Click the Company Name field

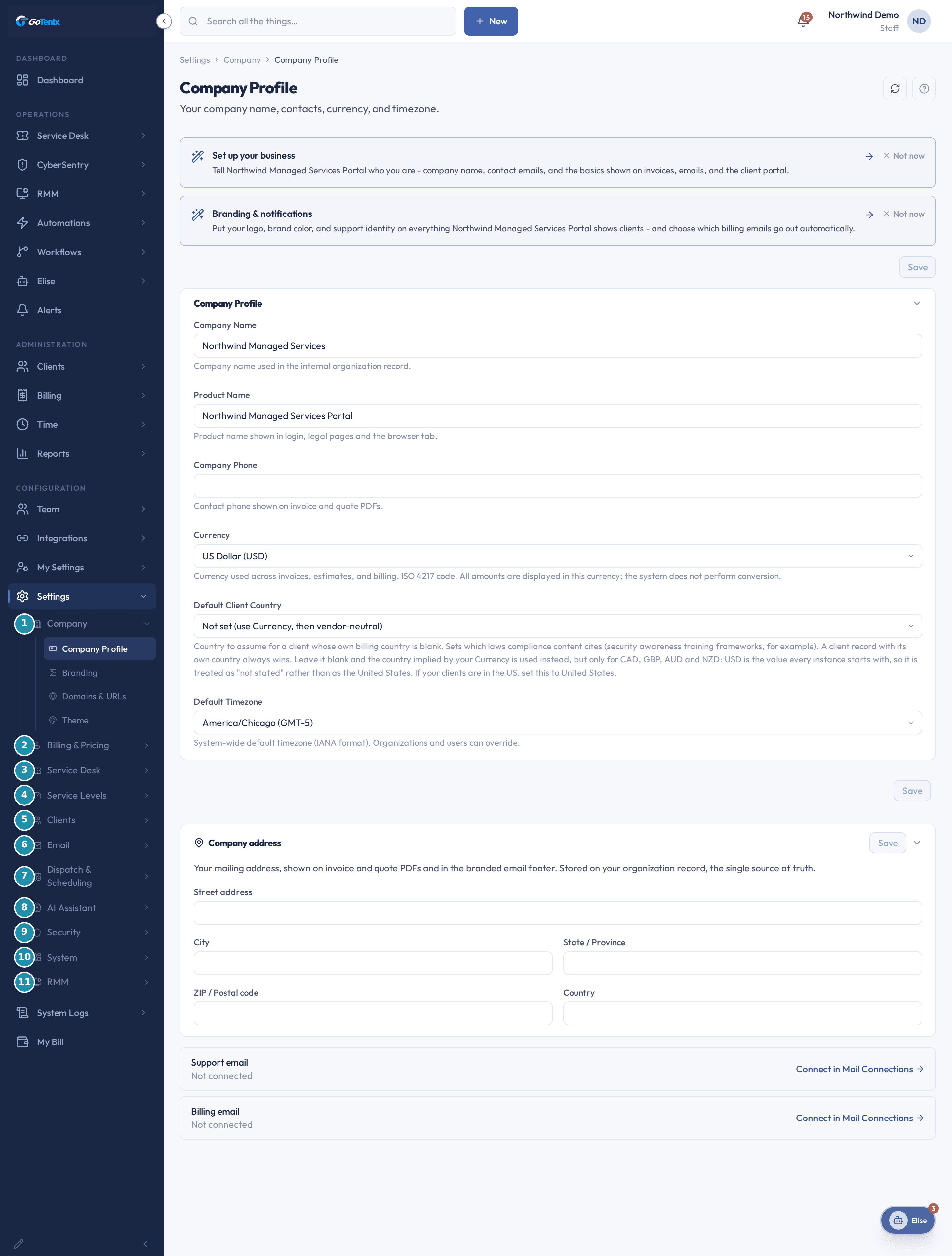(x=557, y=346)
